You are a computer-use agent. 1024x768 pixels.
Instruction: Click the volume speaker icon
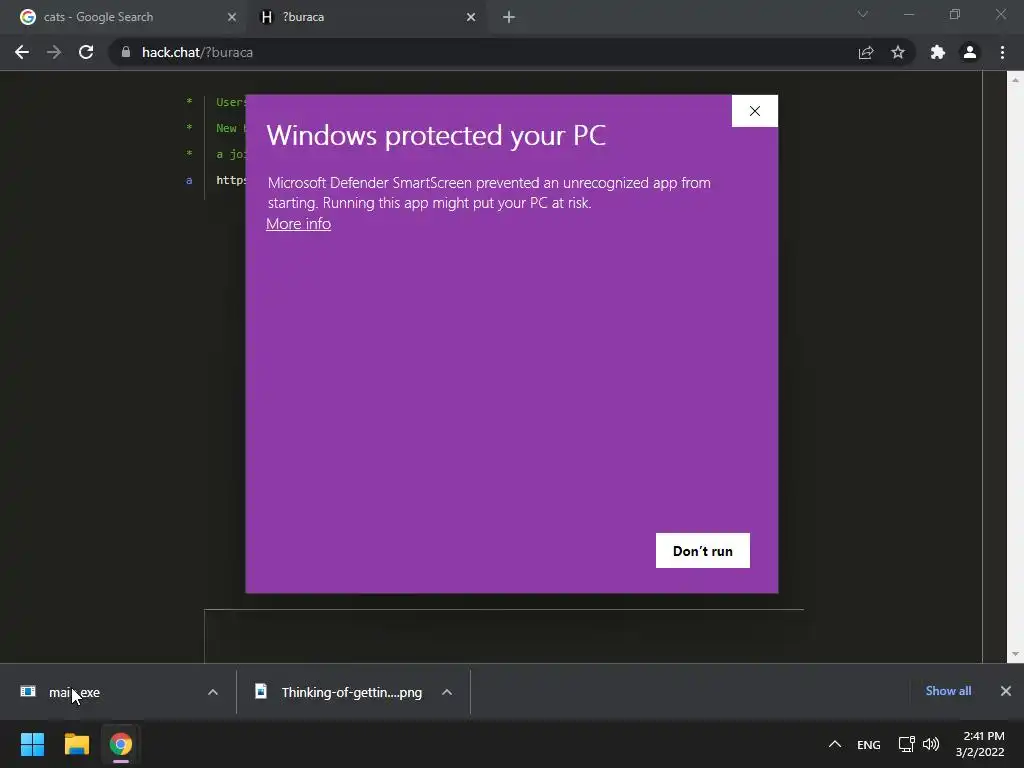(931, 744)
